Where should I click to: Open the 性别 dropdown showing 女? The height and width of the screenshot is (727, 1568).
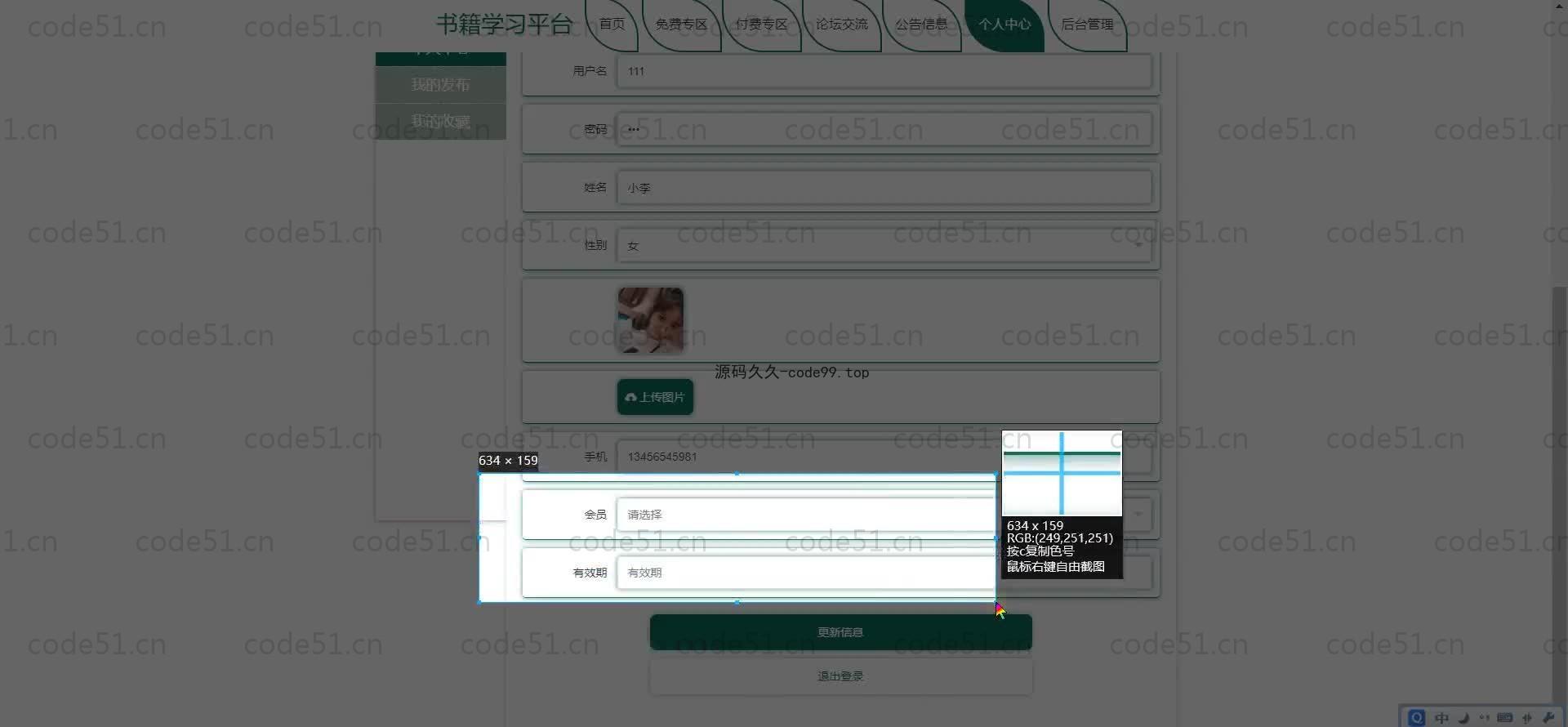click(x=884, y=245)
